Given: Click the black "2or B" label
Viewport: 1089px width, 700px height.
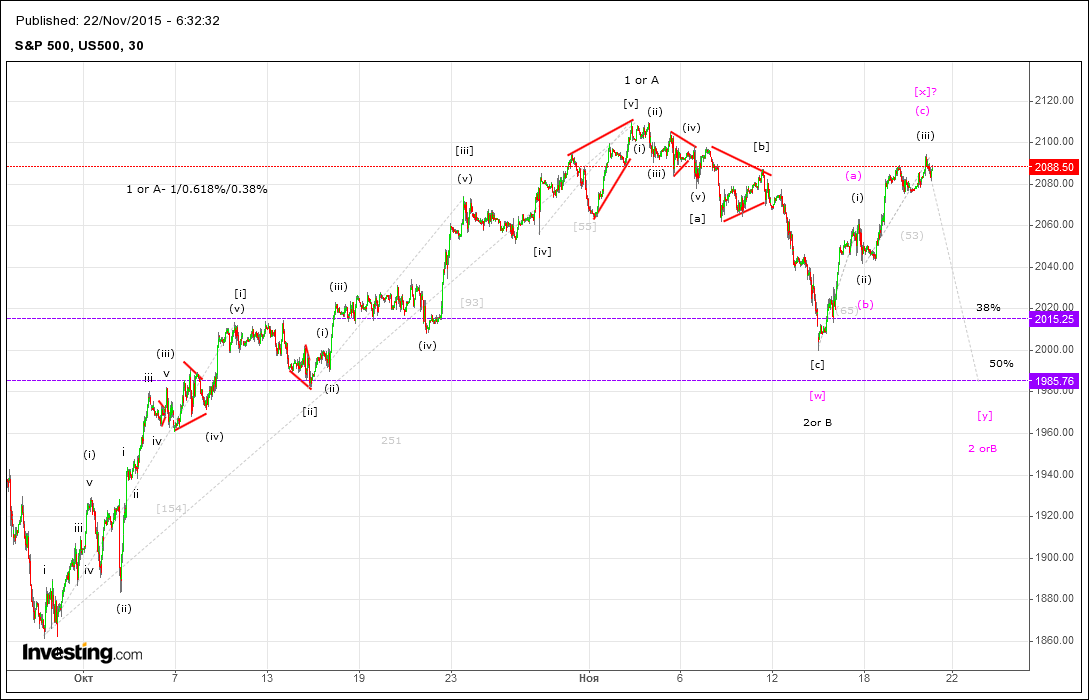Looking at the screenshot, I should coord(817,422).
